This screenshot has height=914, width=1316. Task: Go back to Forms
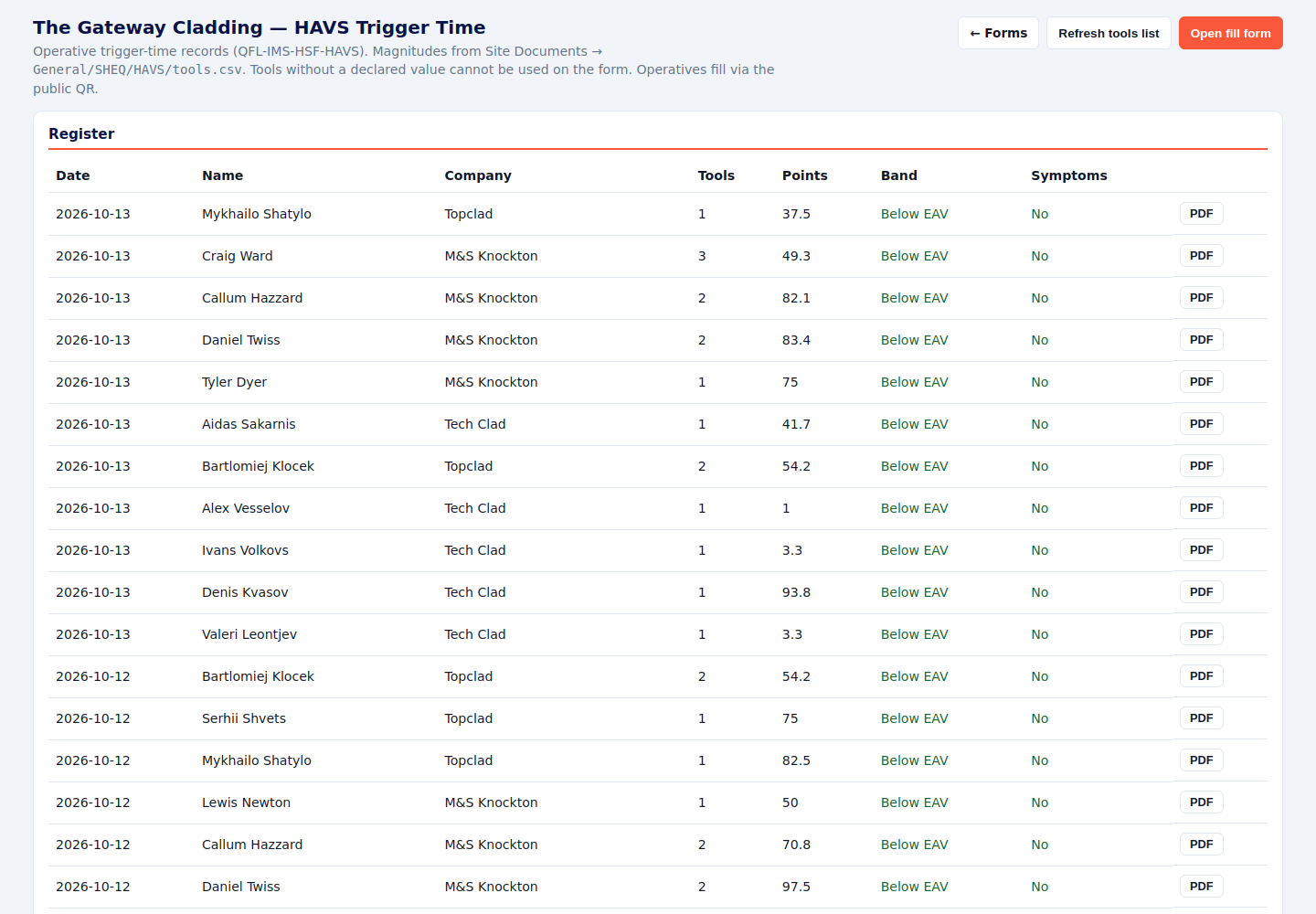[x=998, y=33]
